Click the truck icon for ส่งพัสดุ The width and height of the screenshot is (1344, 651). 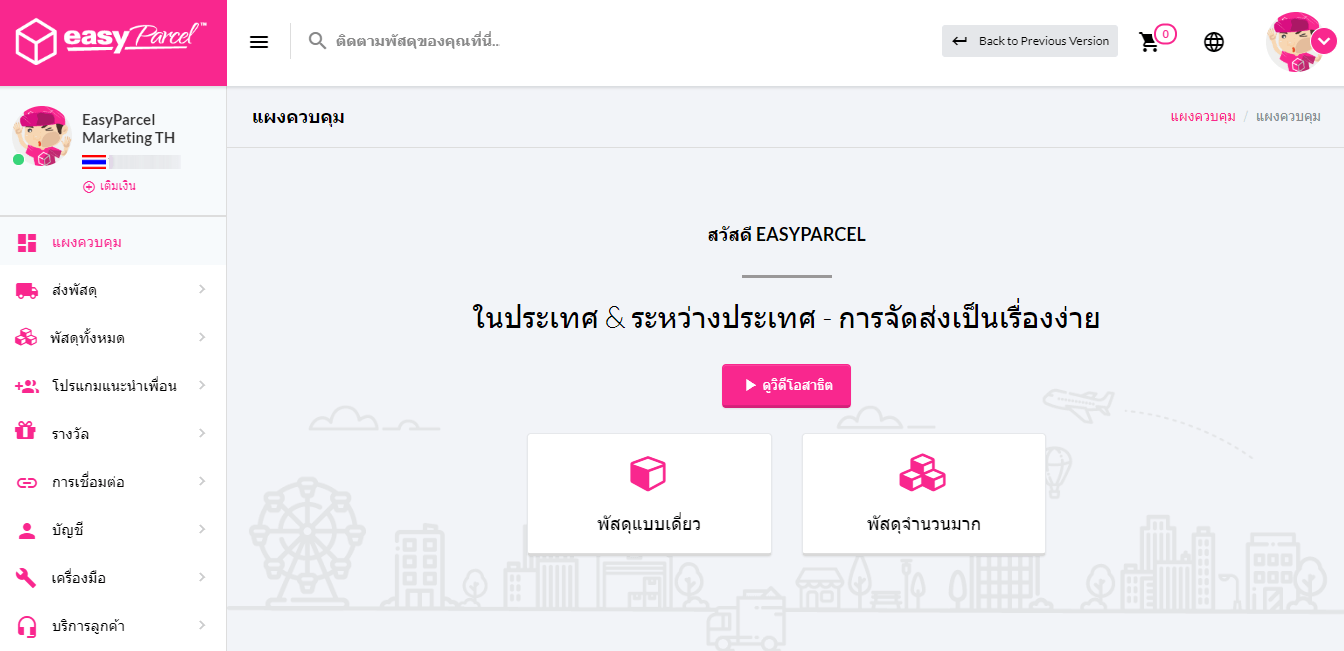click(x=27, y=290)
